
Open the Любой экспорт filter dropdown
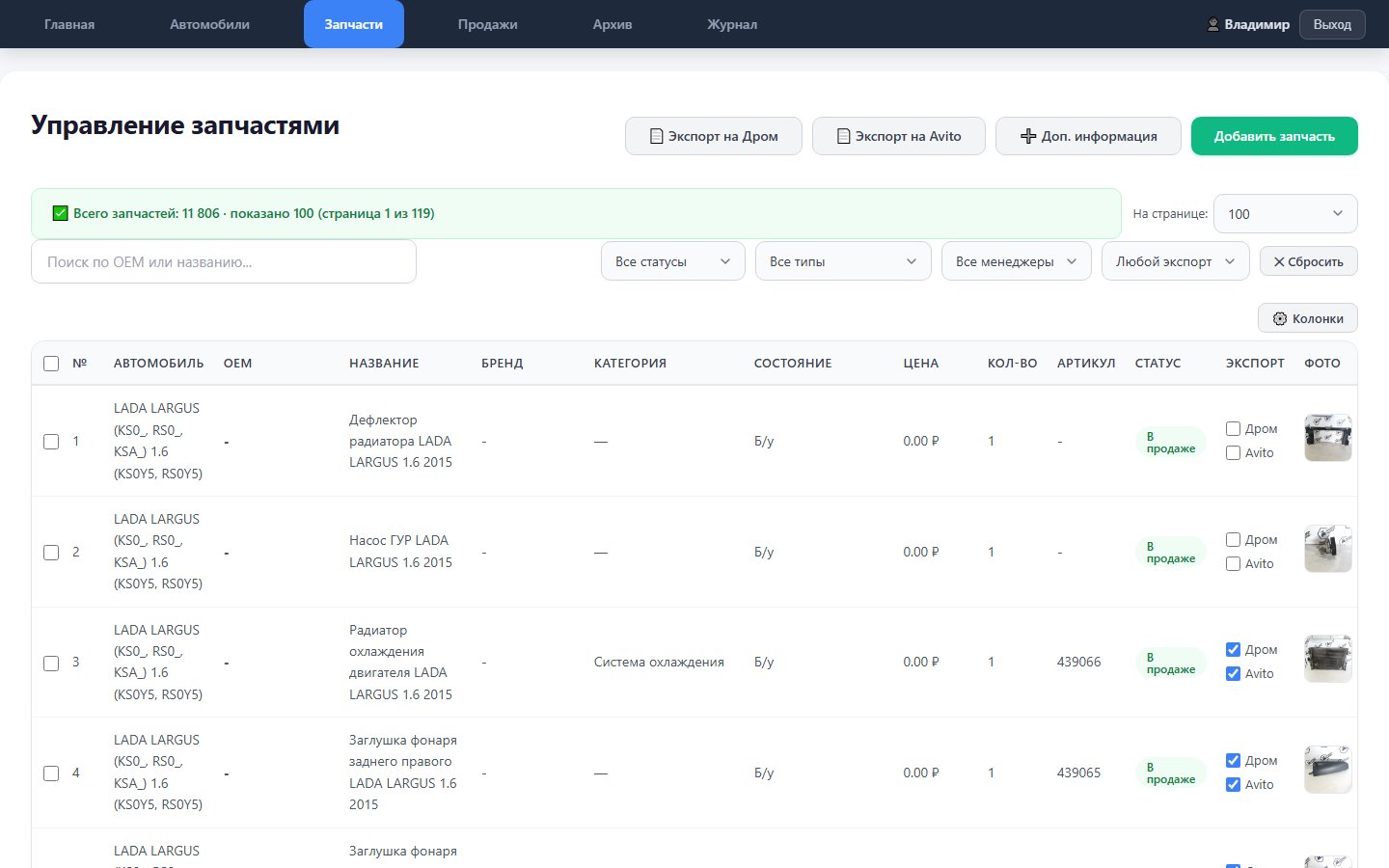click(x=1175, y=261)
